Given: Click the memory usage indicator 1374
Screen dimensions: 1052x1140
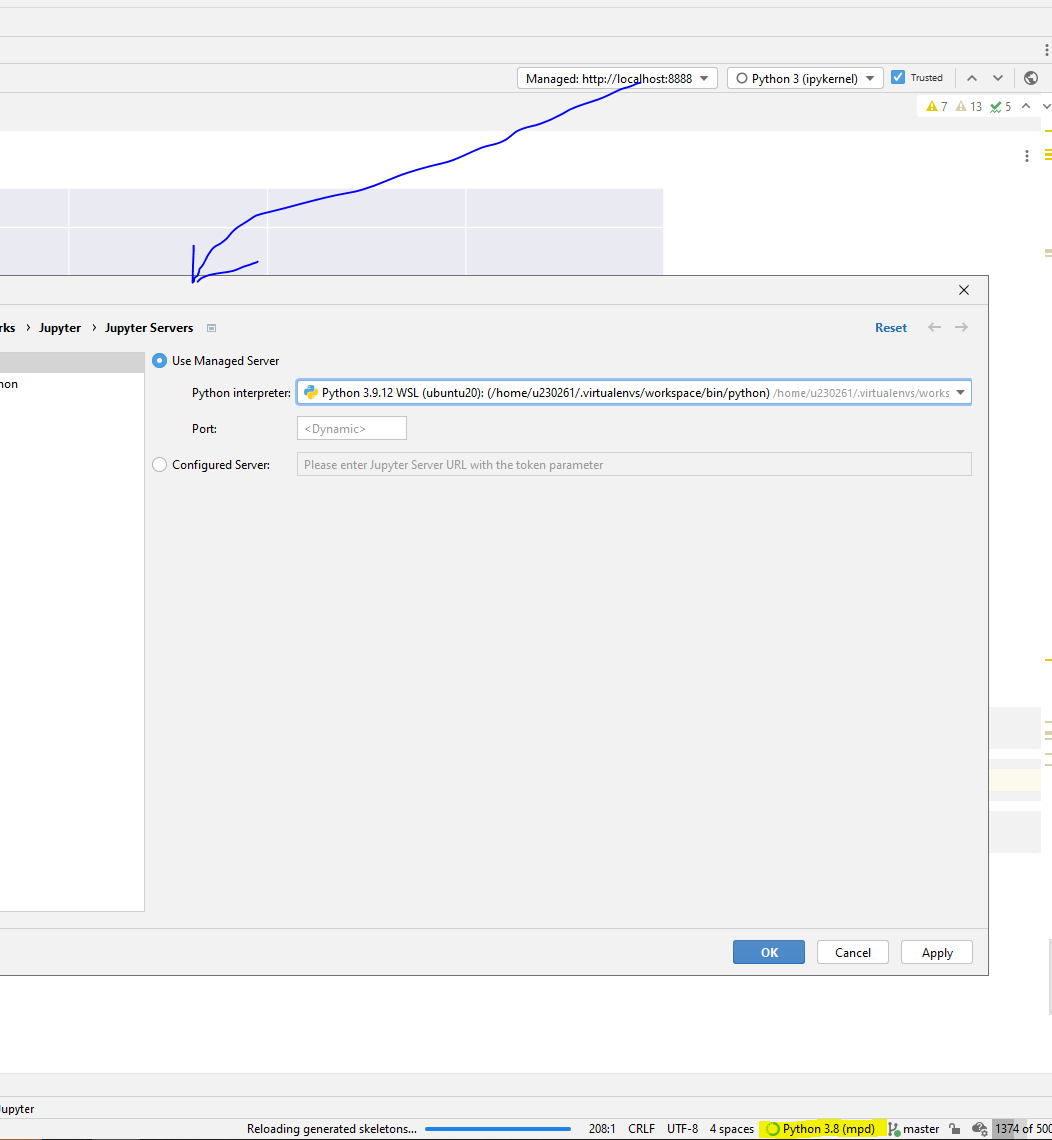Looking at the screenshot, I should pos(1023,1128).
